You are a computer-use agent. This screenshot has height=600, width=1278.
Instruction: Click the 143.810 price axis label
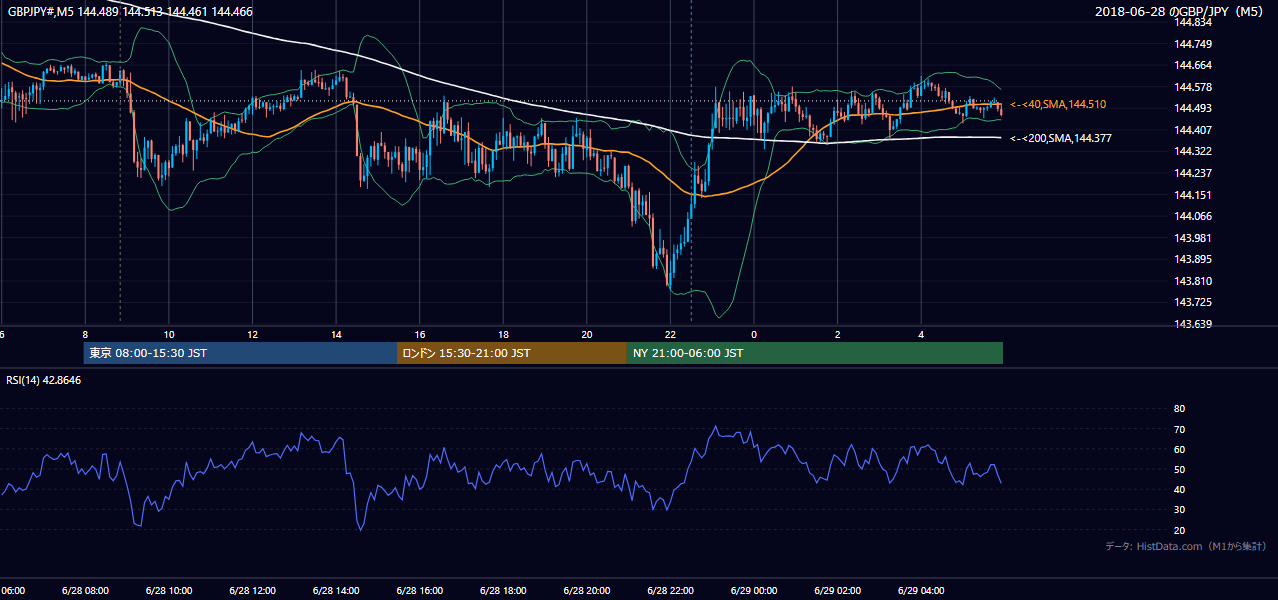click(x=1192, y=281)
